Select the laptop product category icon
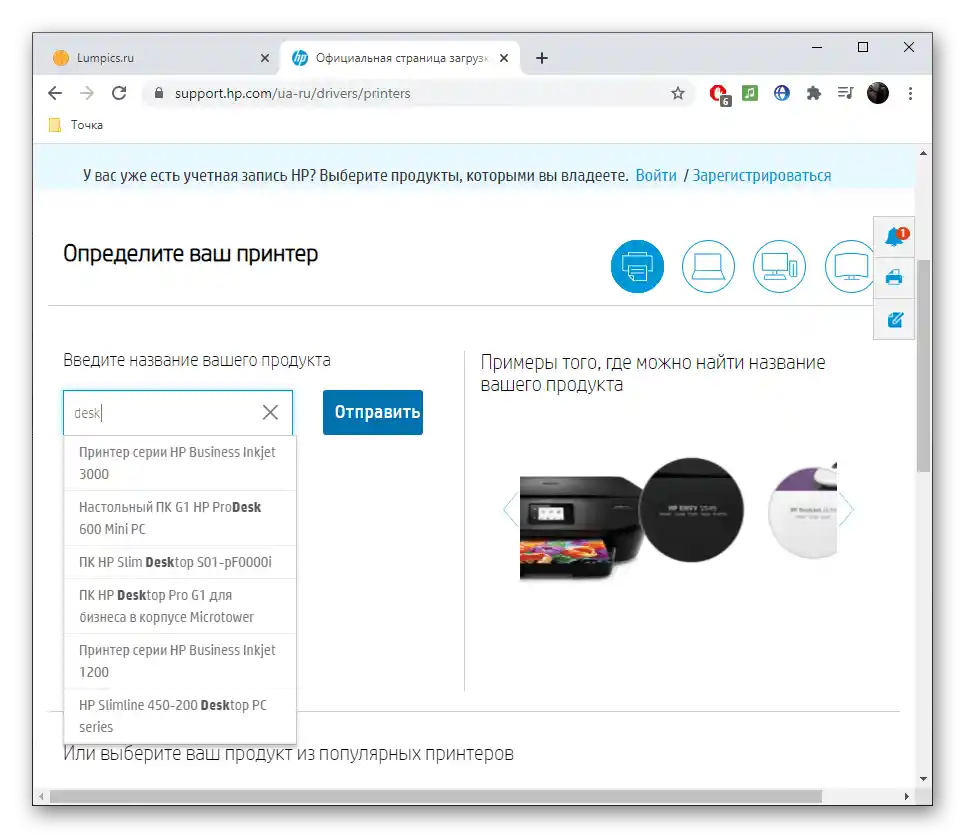Viewport: 965px width, 838px height. pos(708,266)
